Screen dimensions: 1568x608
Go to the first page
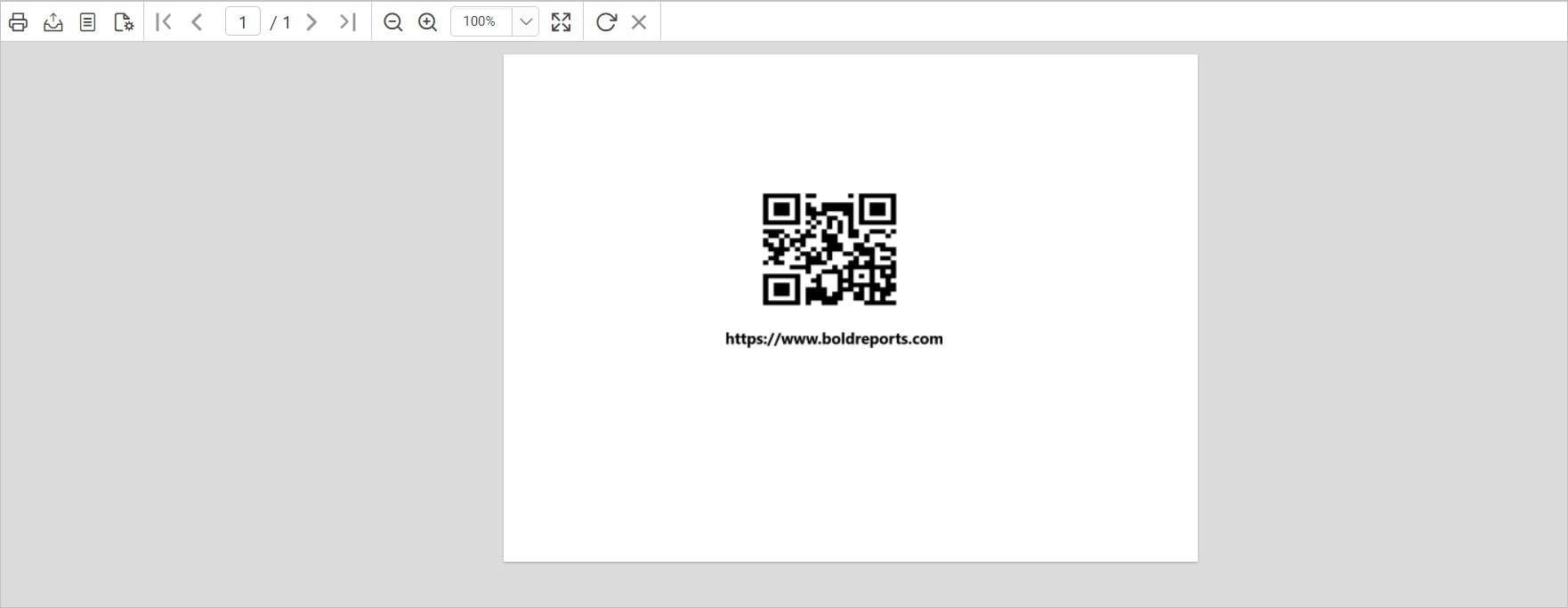click(164, 22)
